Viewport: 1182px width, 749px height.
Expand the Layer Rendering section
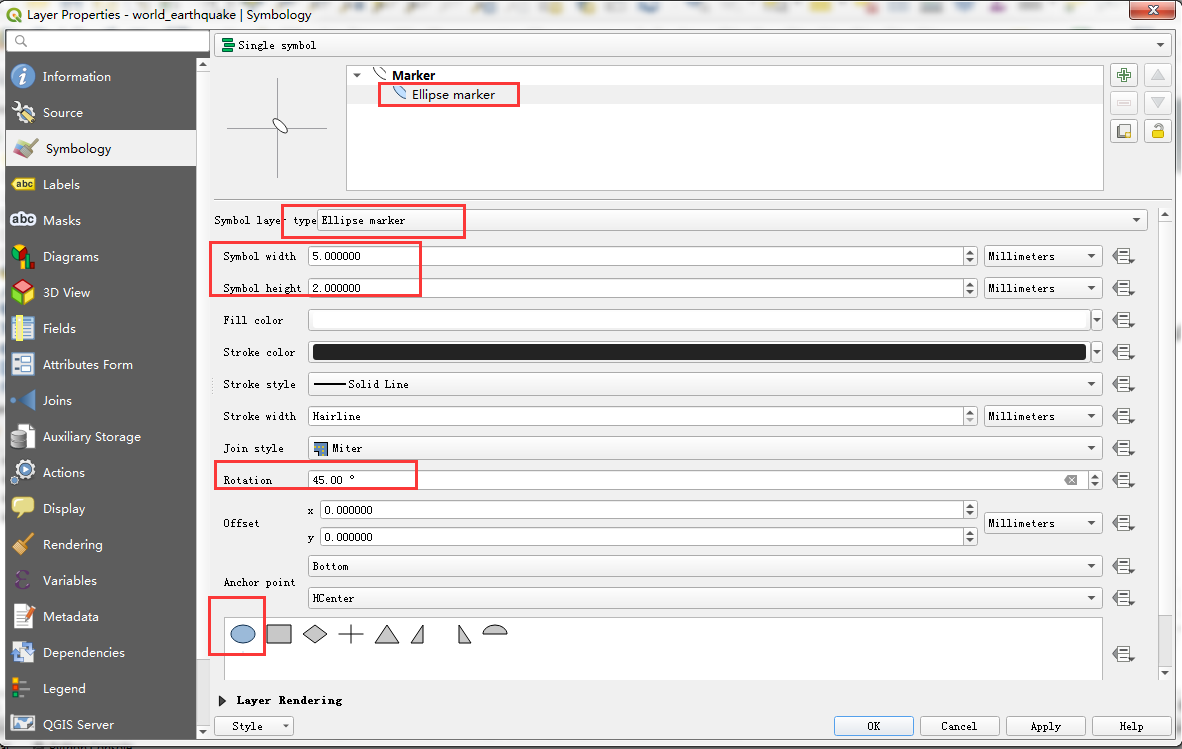tap(222, 701)
